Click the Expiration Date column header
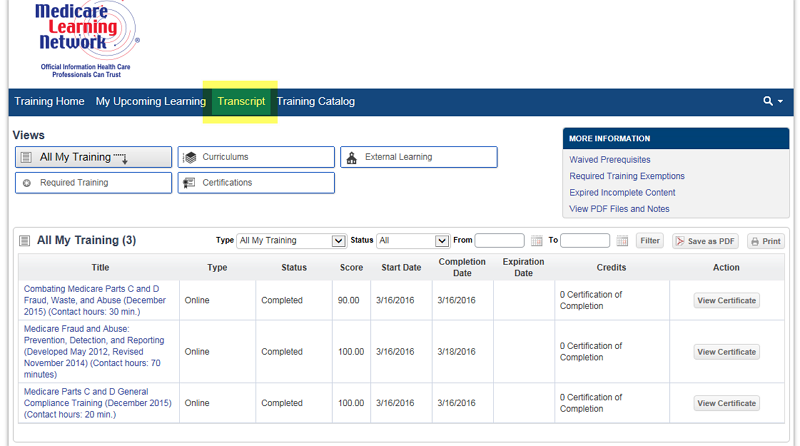Screen dimensions: 800x446 tap(523, 267)
